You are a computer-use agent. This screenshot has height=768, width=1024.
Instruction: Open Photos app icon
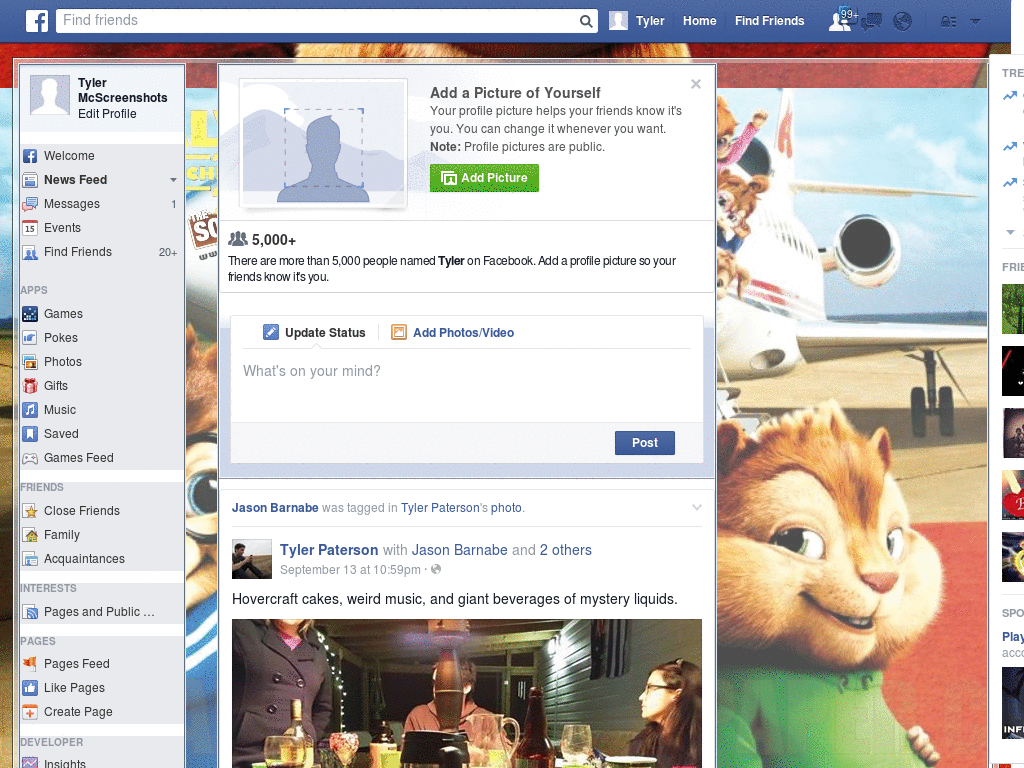(30, 362)
